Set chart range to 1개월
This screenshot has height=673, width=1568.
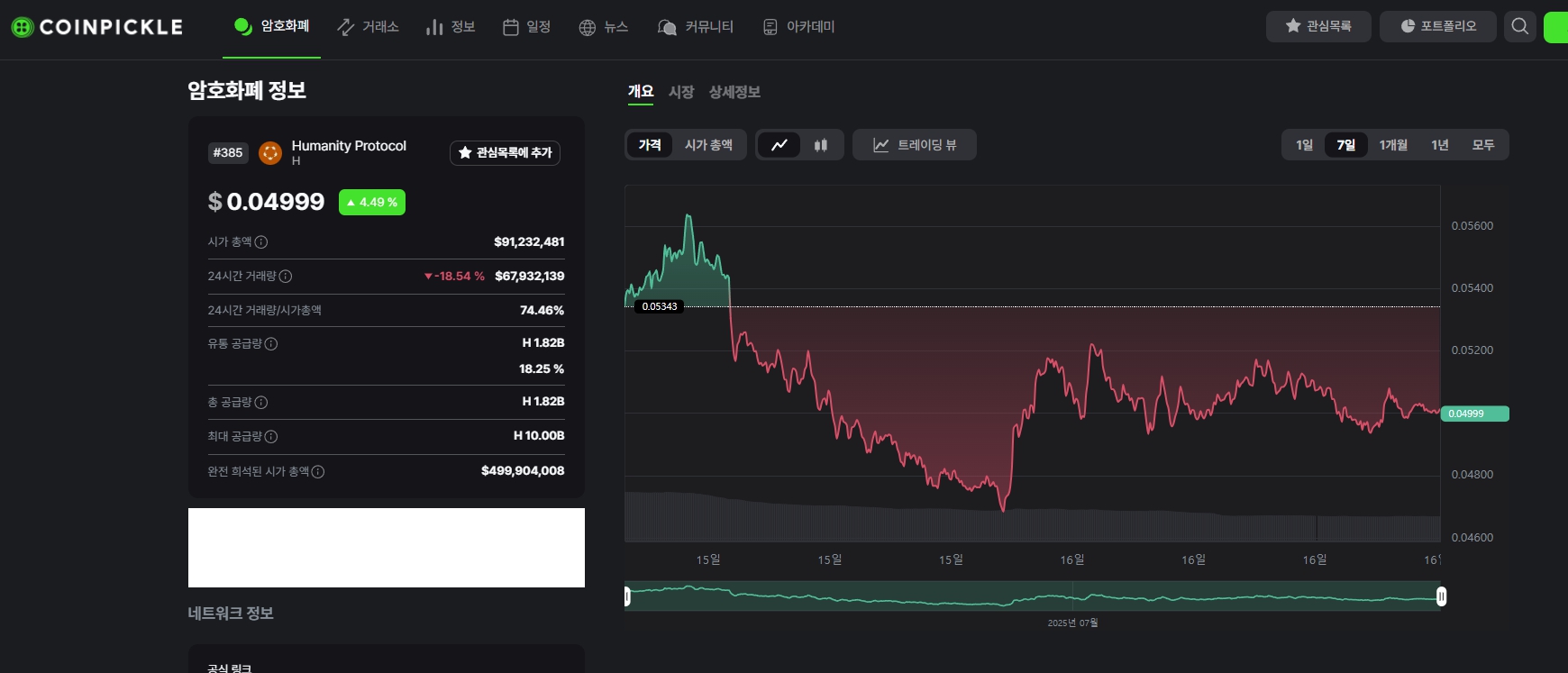pyautogui.click(x=1393, y=145)
